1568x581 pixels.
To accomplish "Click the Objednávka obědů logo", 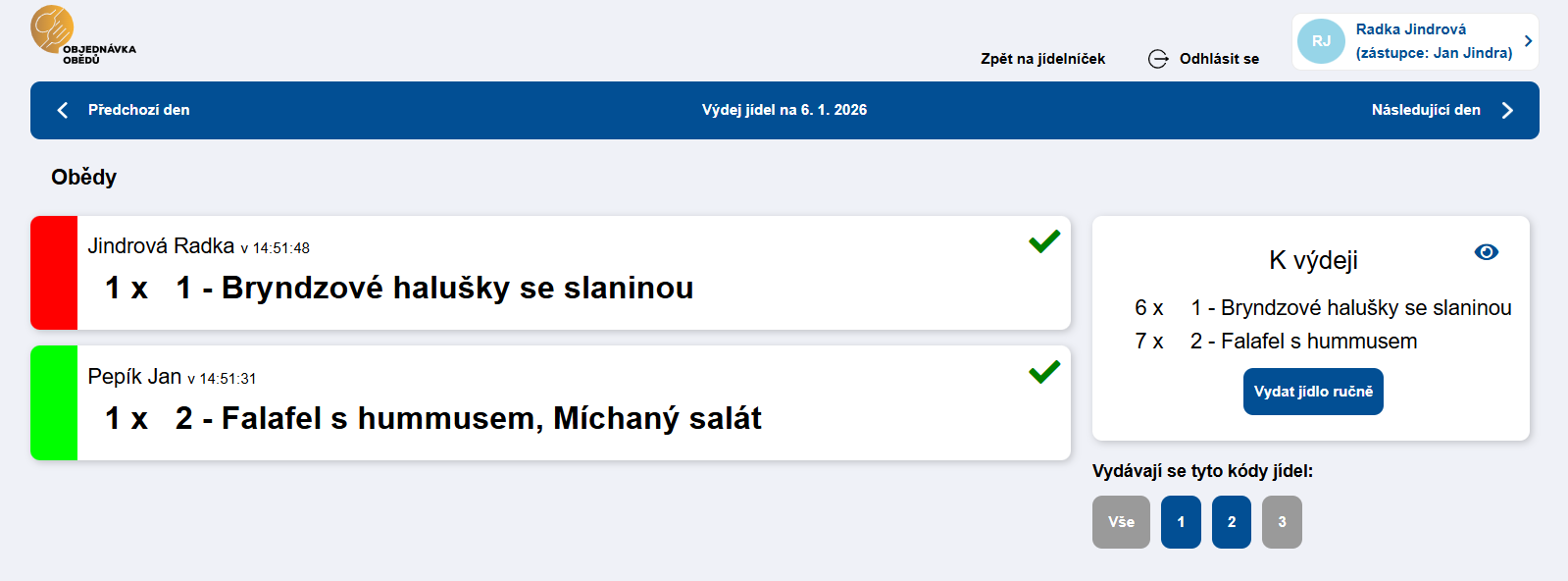I will click(x=82, y=34).
